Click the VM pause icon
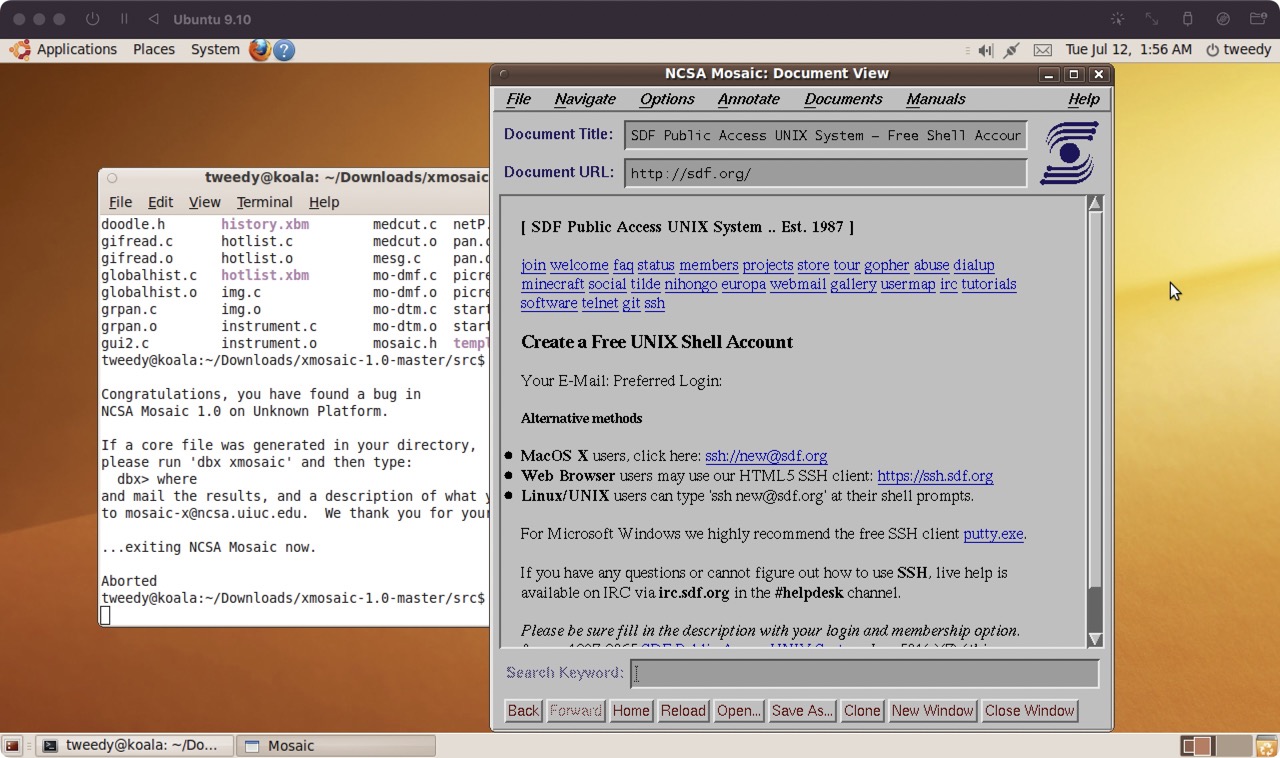The image size is (1280, 758). (125, 19)
